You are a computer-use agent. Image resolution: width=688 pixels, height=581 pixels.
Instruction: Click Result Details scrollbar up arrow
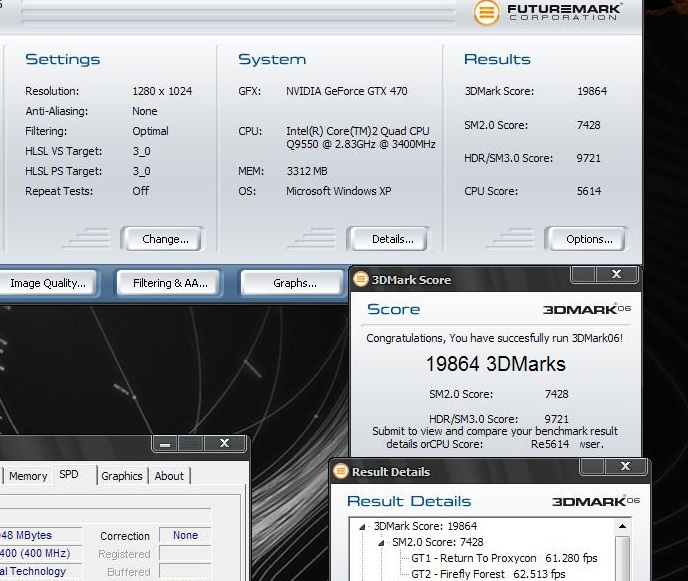pos(622,526)
